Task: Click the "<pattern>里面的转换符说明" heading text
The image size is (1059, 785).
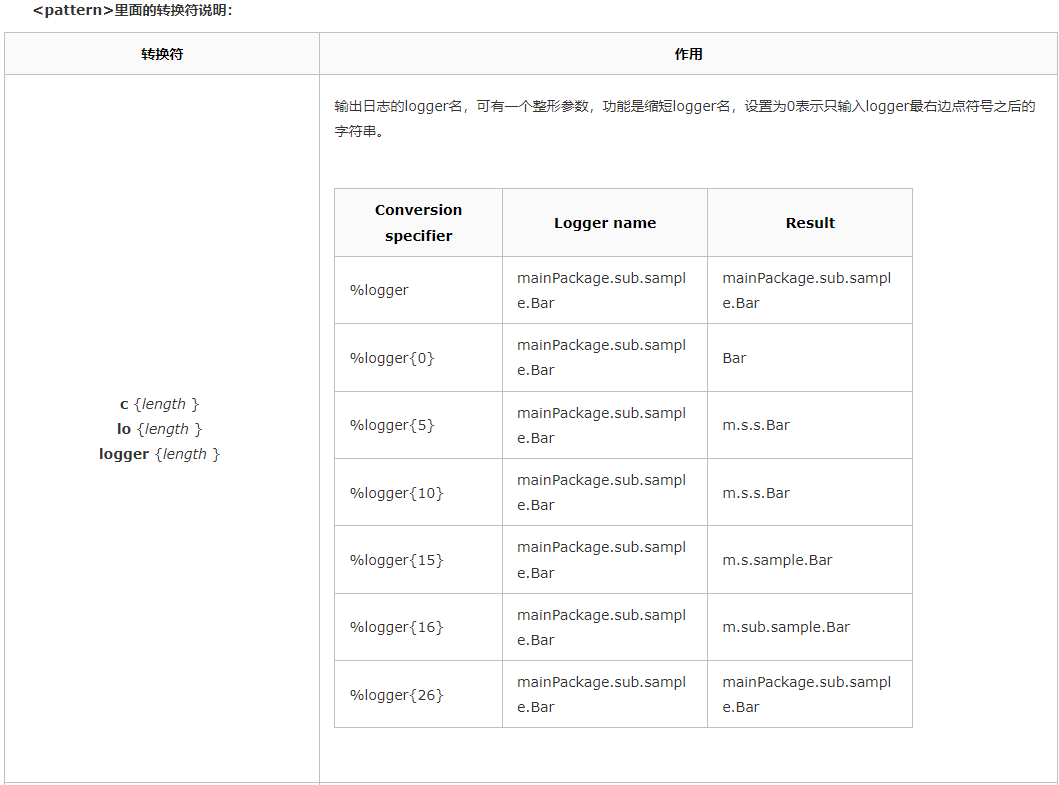Action: tap(132, 10)
